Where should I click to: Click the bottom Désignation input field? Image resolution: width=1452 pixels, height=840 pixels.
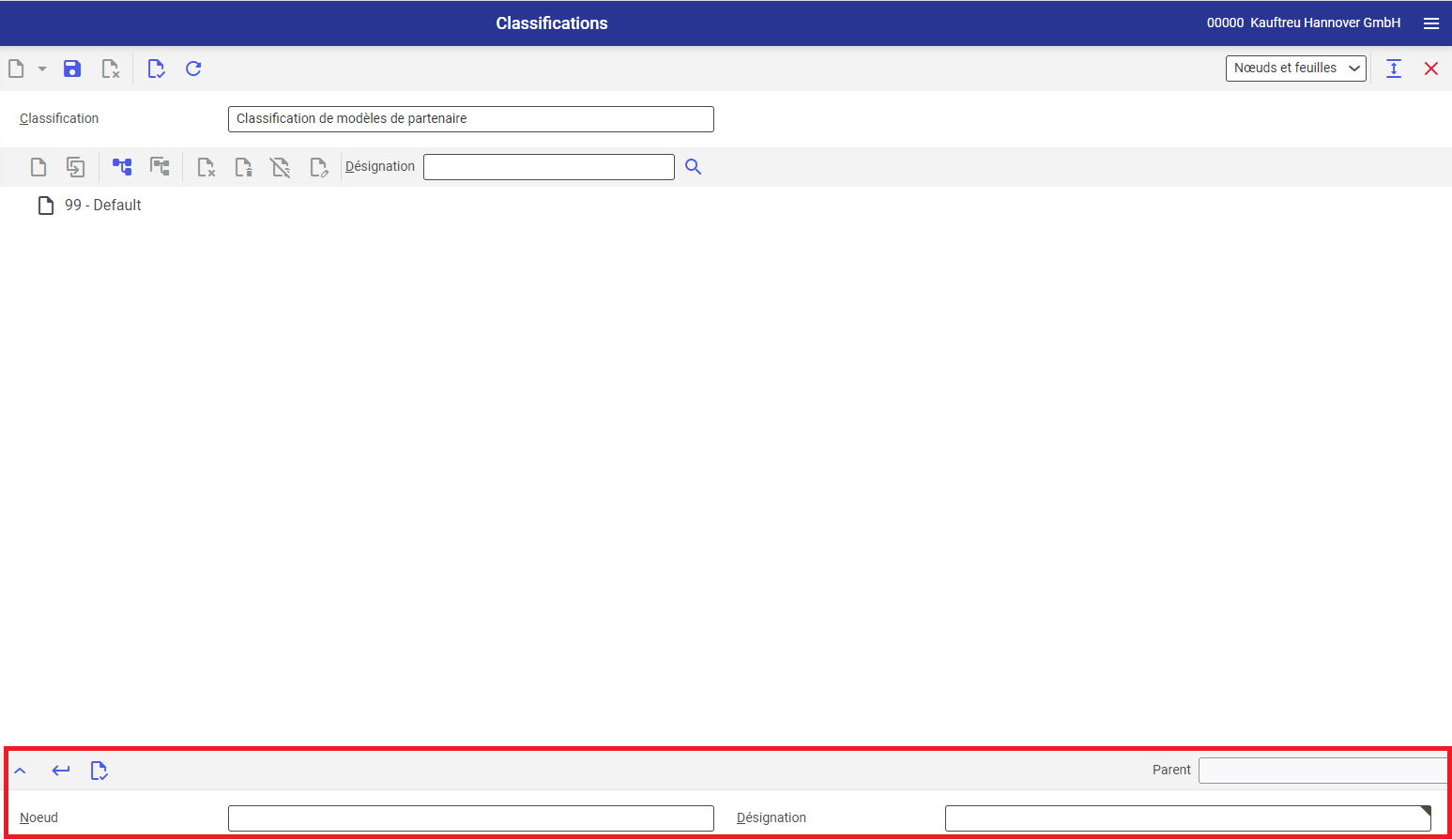click(1187, 818)
